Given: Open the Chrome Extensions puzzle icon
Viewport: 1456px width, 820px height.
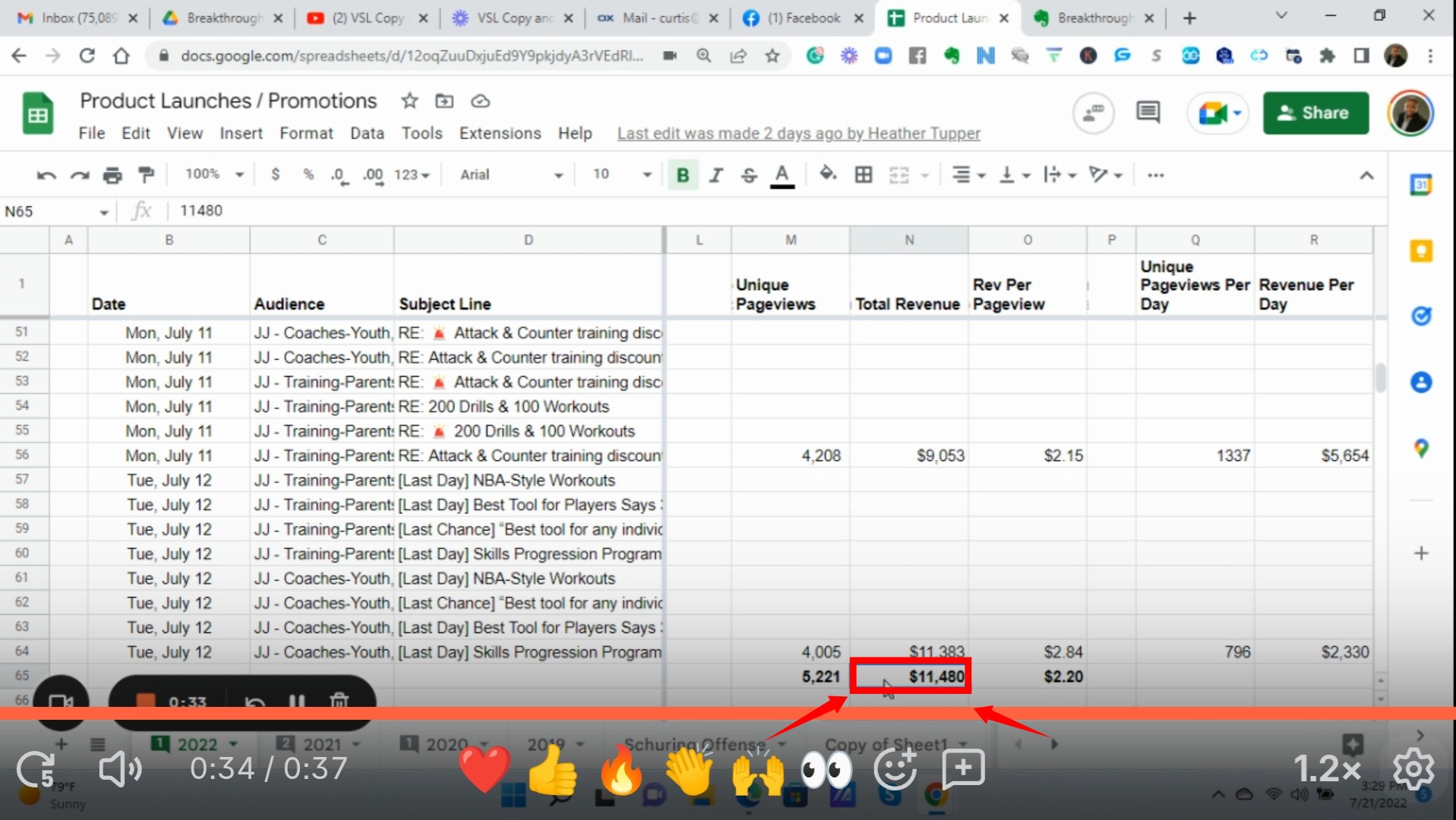Looking at the screenshot, I should 1327,55.
